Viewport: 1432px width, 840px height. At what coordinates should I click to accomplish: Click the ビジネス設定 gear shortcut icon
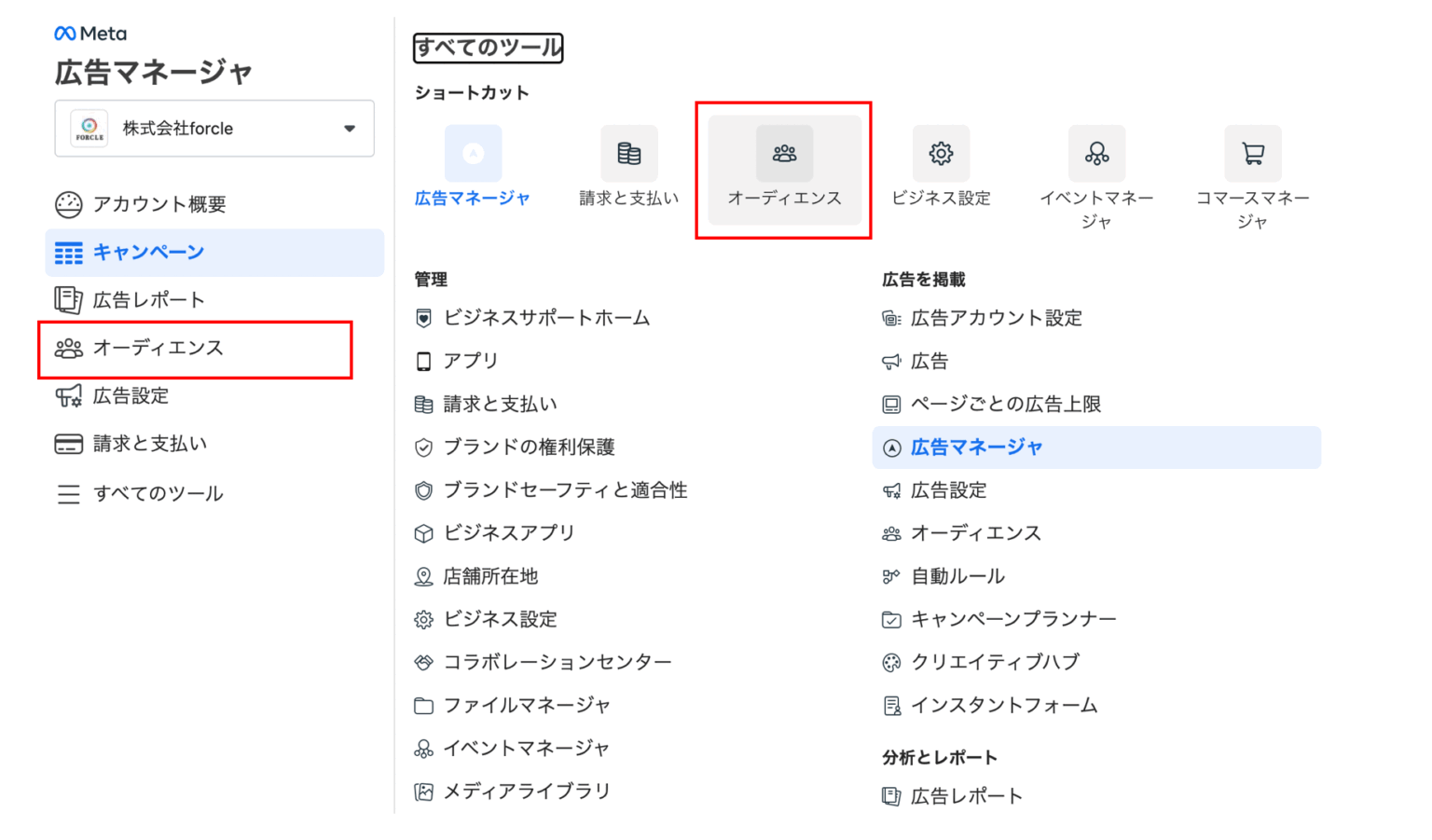pos(941,153)
